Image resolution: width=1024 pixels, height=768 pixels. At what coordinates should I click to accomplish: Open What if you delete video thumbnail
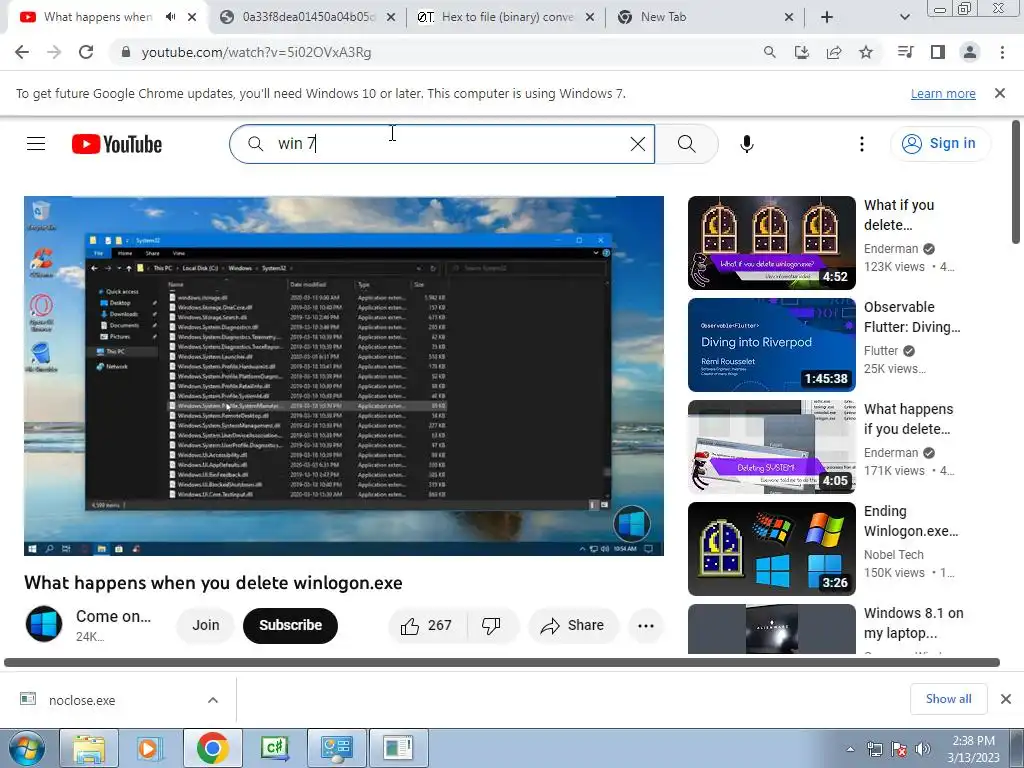771,243
